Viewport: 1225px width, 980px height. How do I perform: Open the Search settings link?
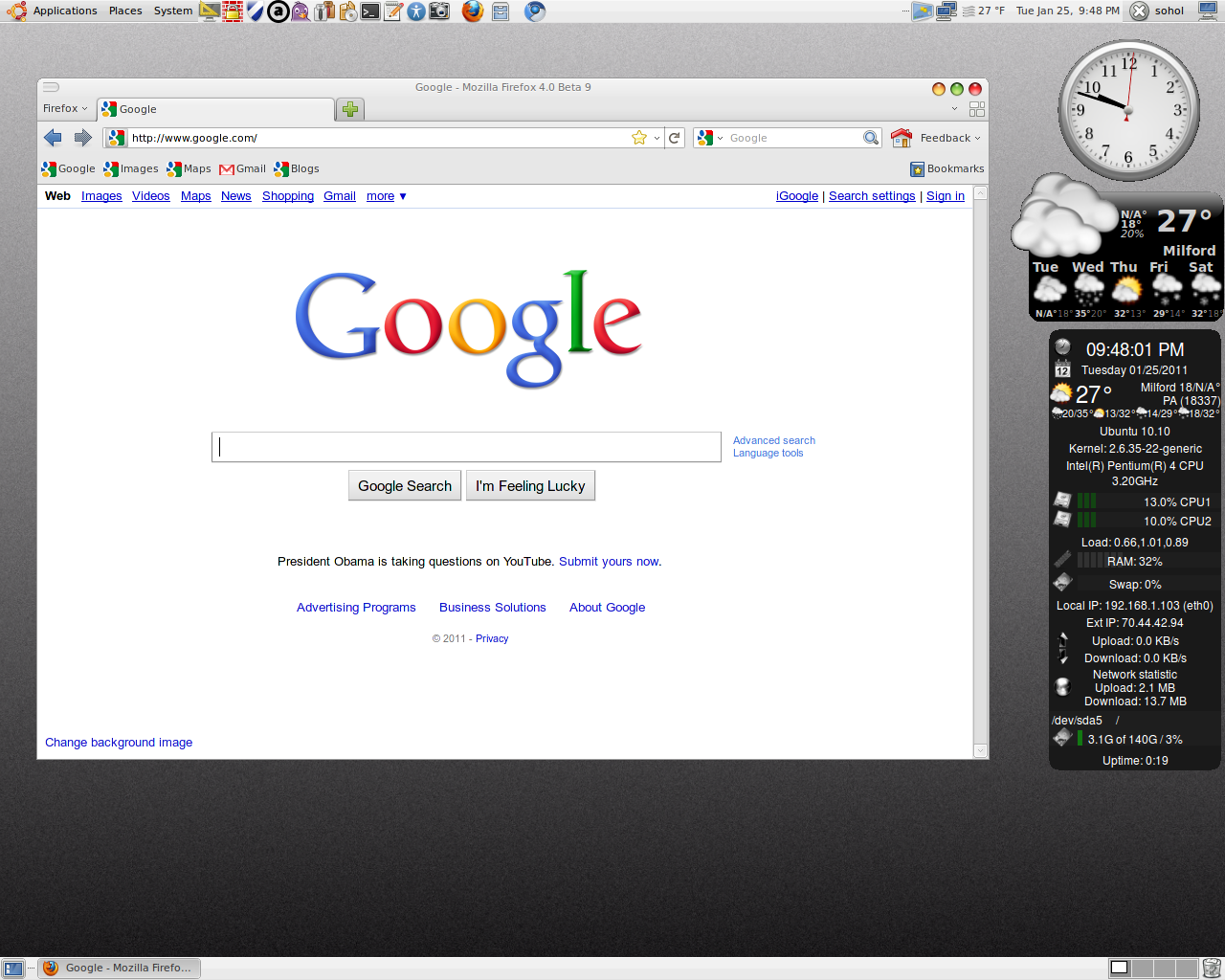(872, 196)
